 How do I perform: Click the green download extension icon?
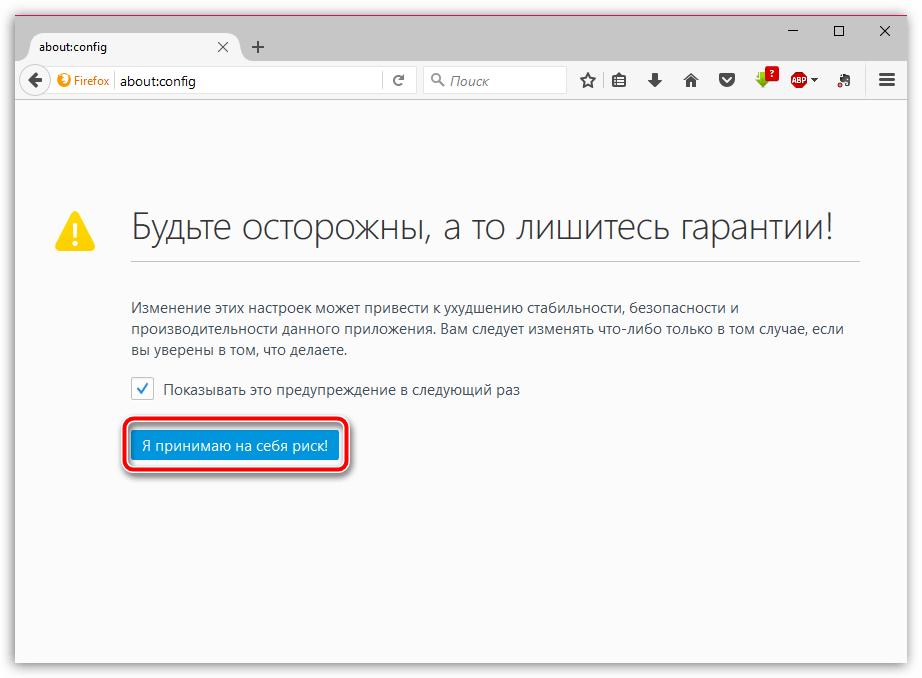[x=763, y=81]
